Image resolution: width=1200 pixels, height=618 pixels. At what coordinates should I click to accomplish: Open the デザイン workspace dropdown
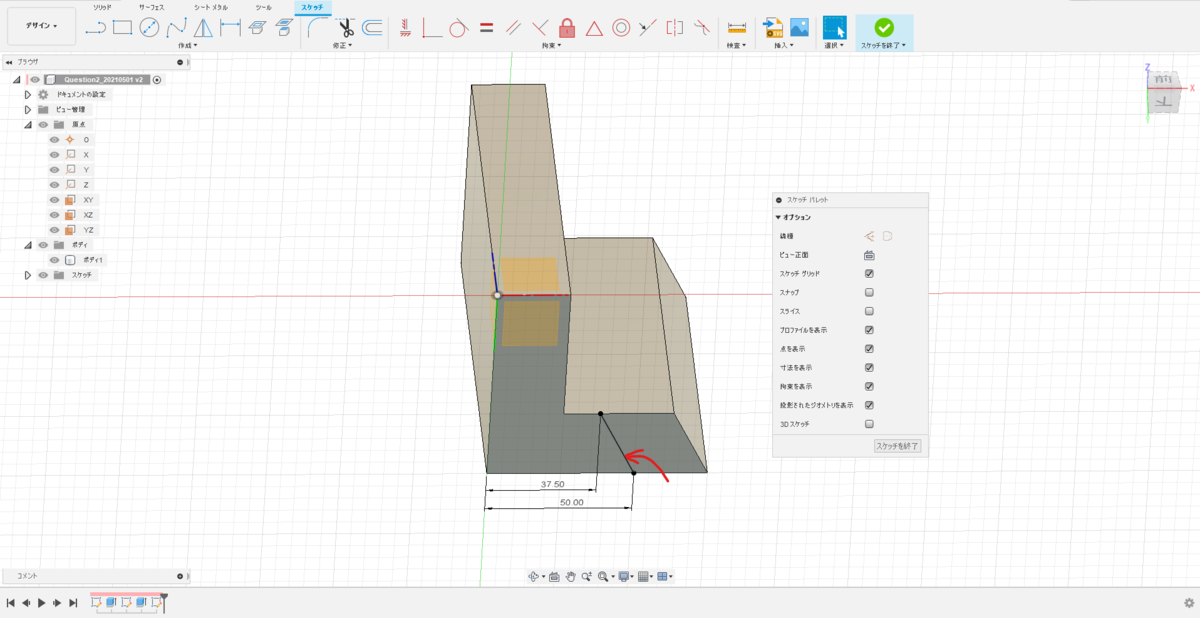tap(41, 25)
